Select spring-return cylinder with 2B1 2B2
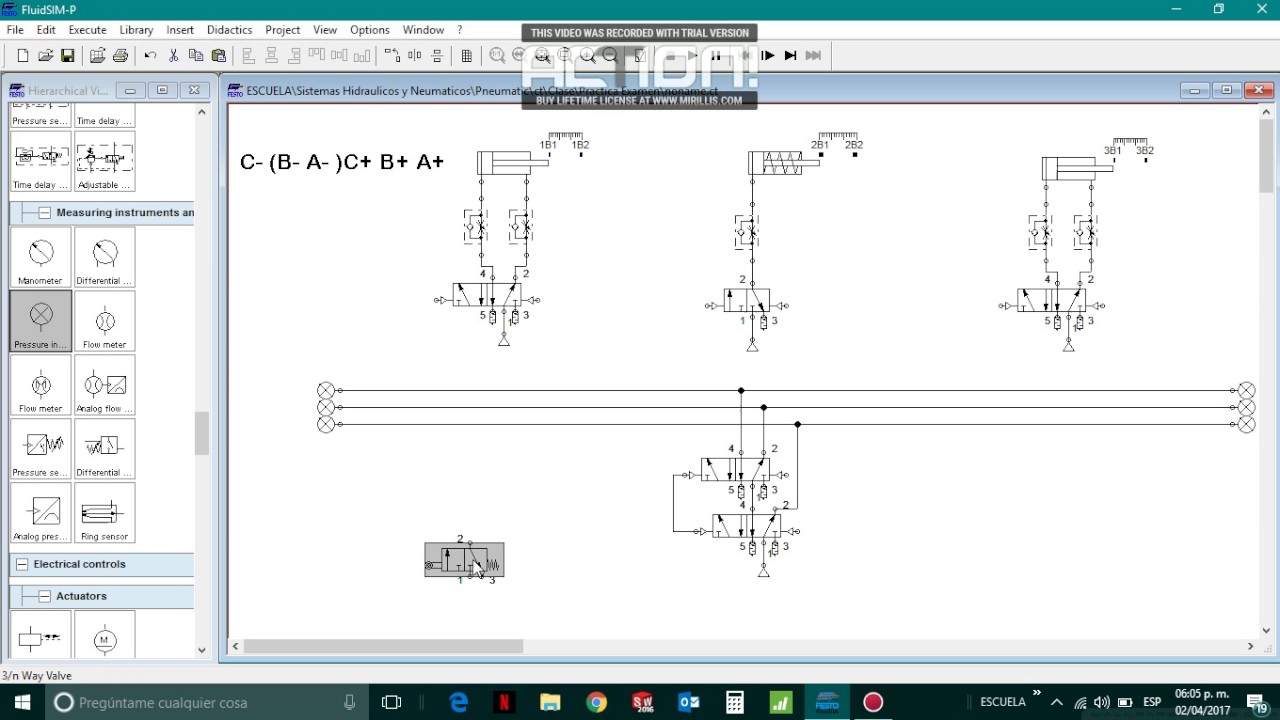This screenshot has width=1280, height=720. click(784, 162)
